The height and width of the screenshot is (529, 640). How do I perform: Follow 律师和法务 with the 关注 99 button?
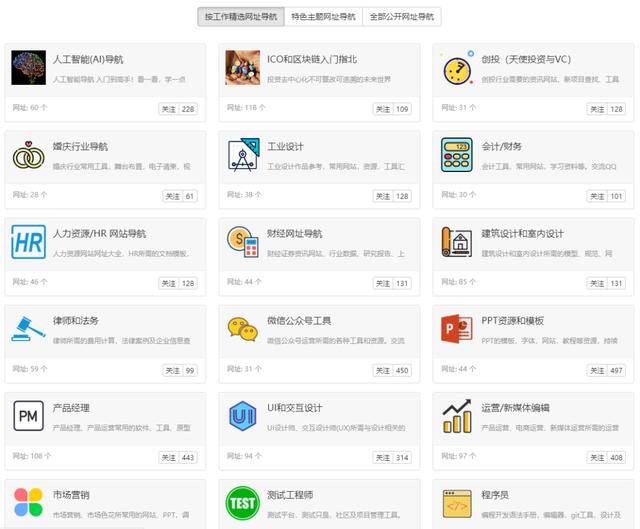tap(180, 371)
